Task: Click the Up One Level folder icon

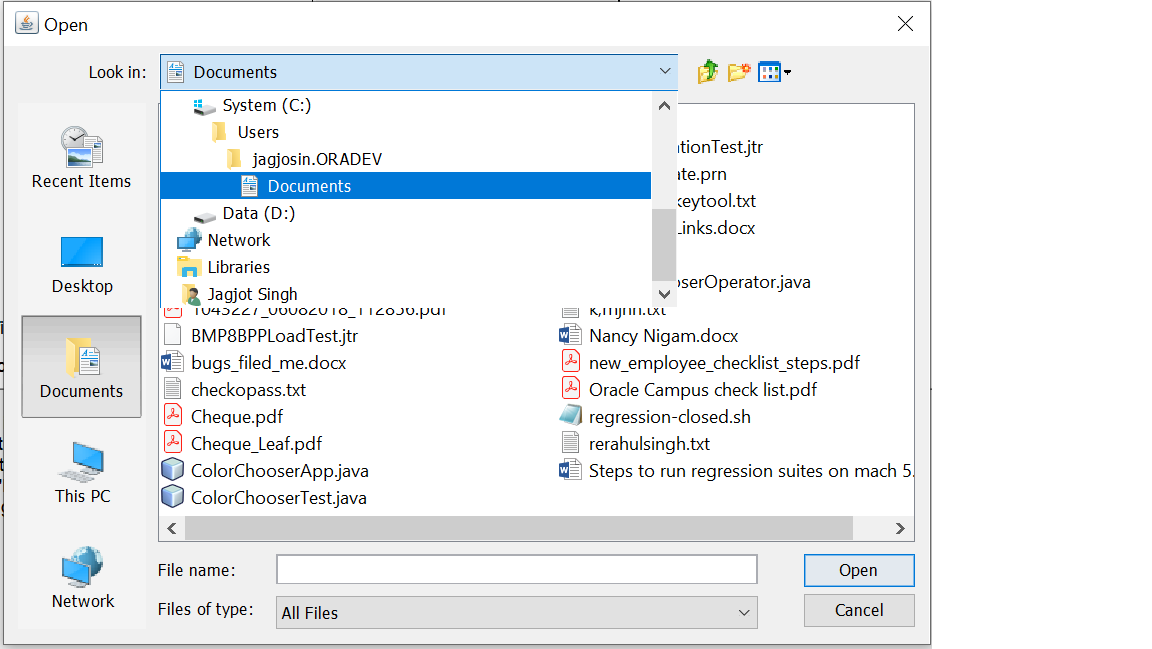Action: pyautogui.click(x=707, y=72)
